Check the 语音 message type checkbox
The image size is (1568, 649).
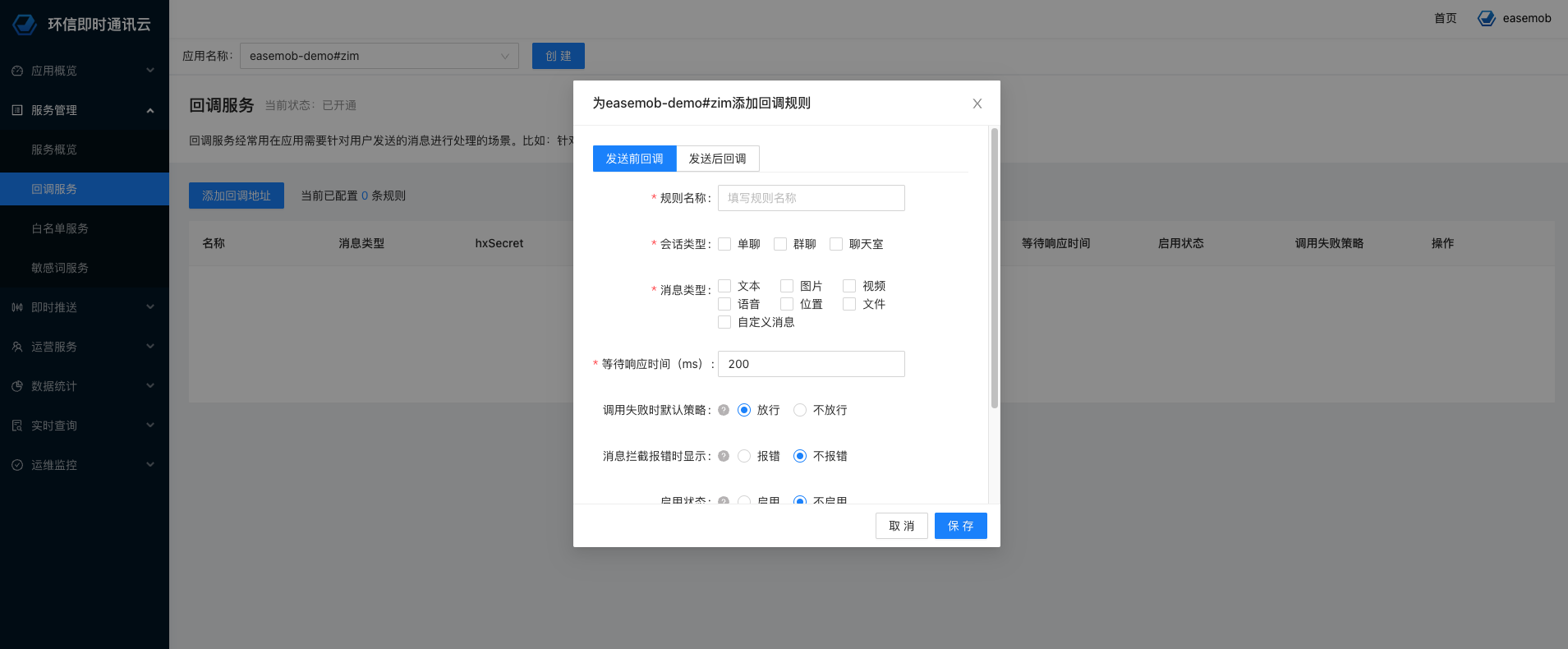pyautogui.click(x=724, y=304)
